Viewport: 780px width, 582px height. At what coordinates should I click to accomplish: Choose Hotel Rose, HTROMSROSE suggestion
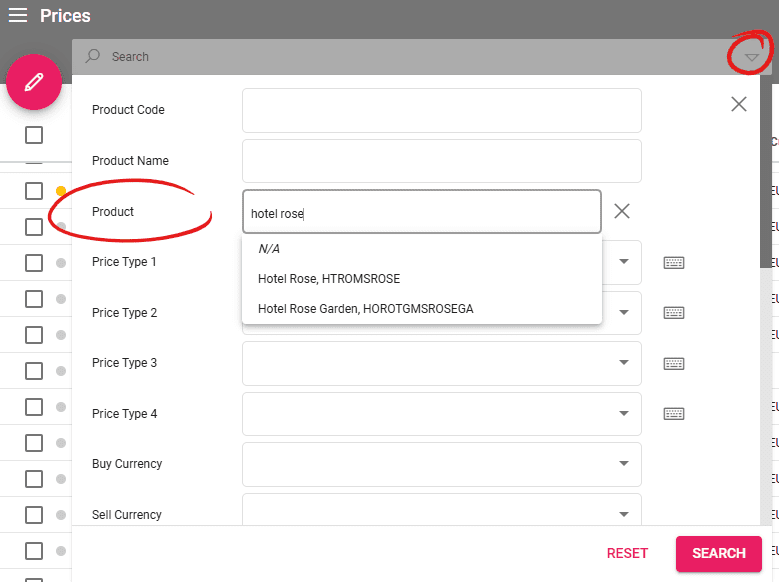[422, 279]
